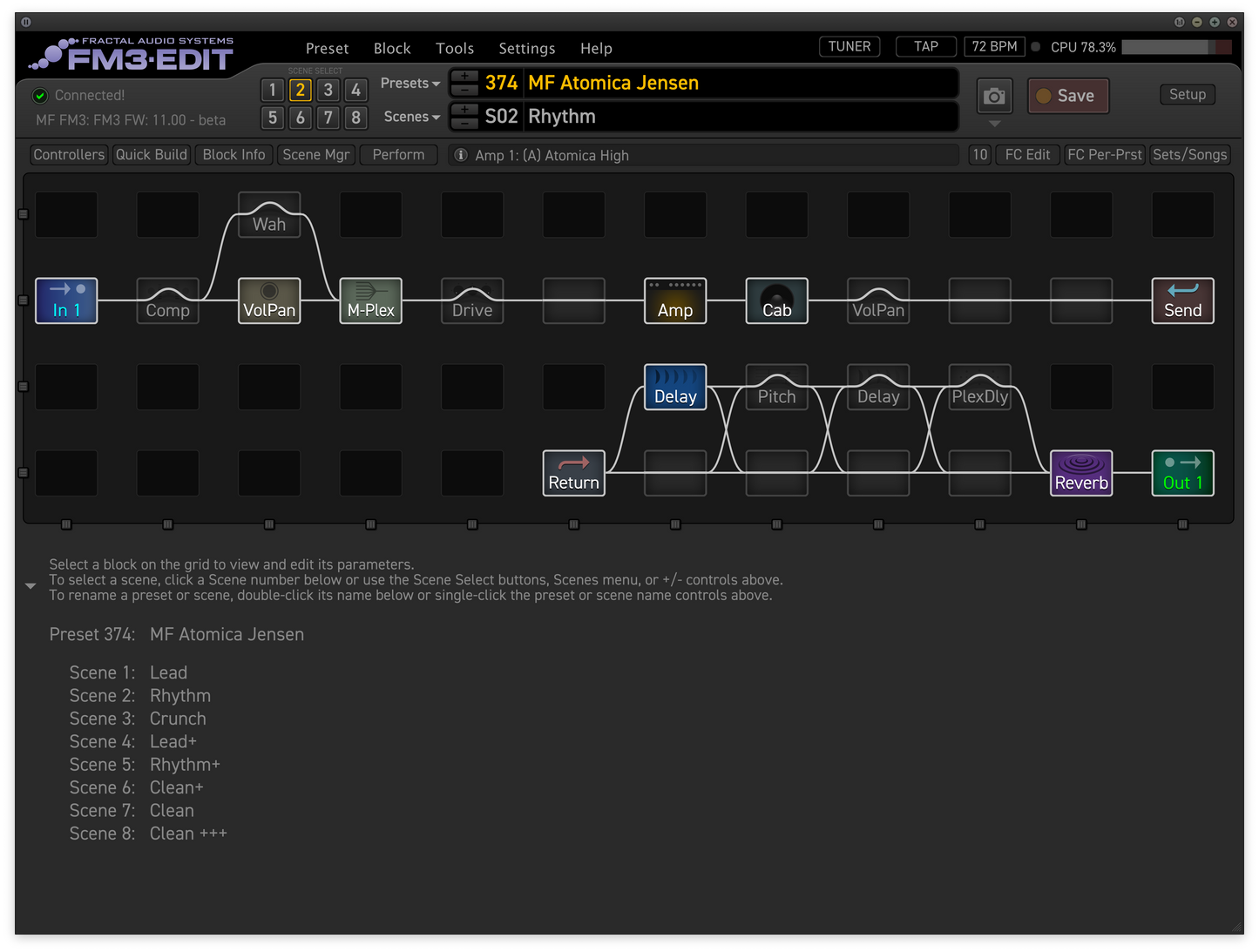Select scene 3 in Scene Select
Screen dimensions: 1259x952
pos(328,90)
